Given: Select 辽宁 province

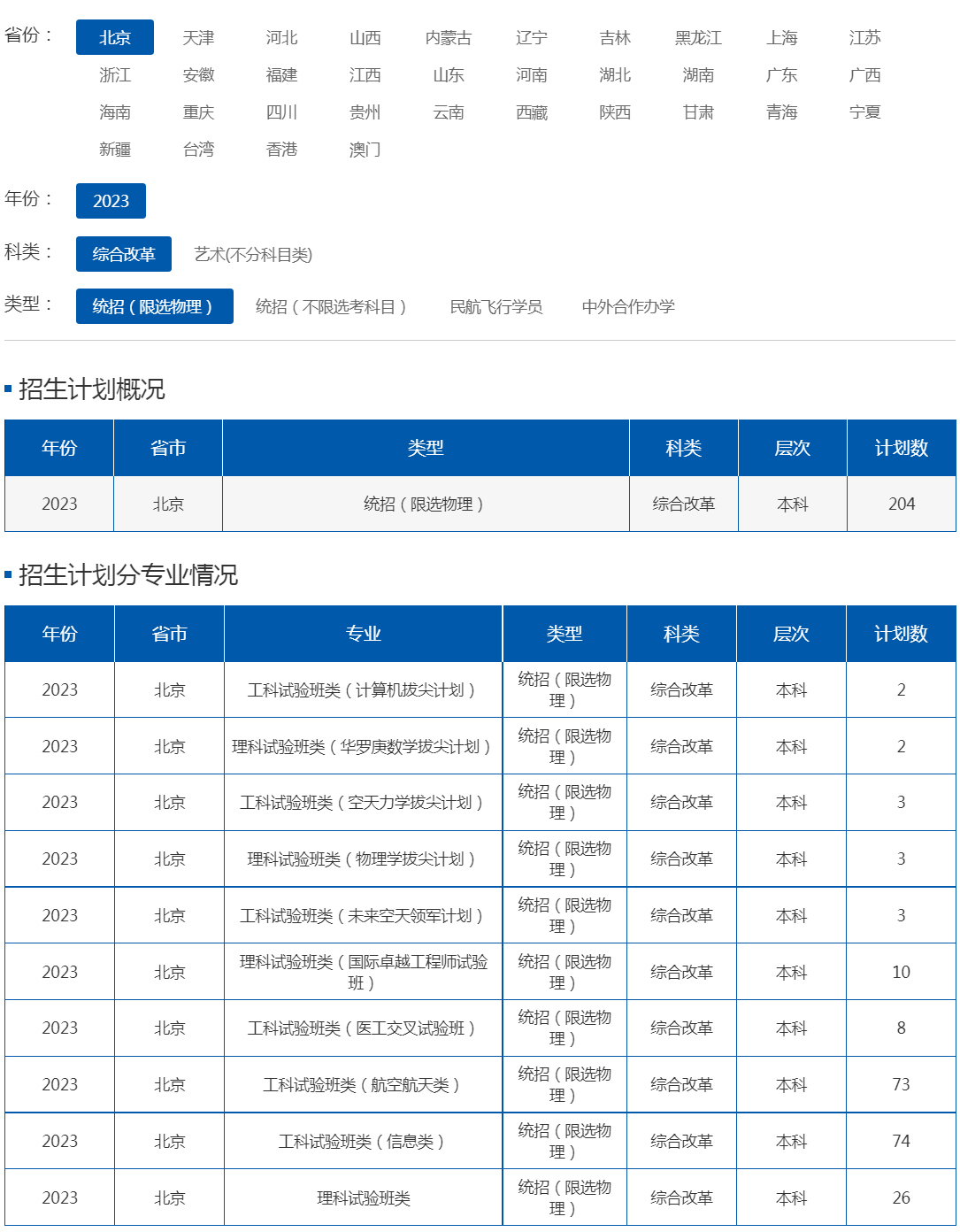Looking at the screenshot, I should tap(532, 37).
